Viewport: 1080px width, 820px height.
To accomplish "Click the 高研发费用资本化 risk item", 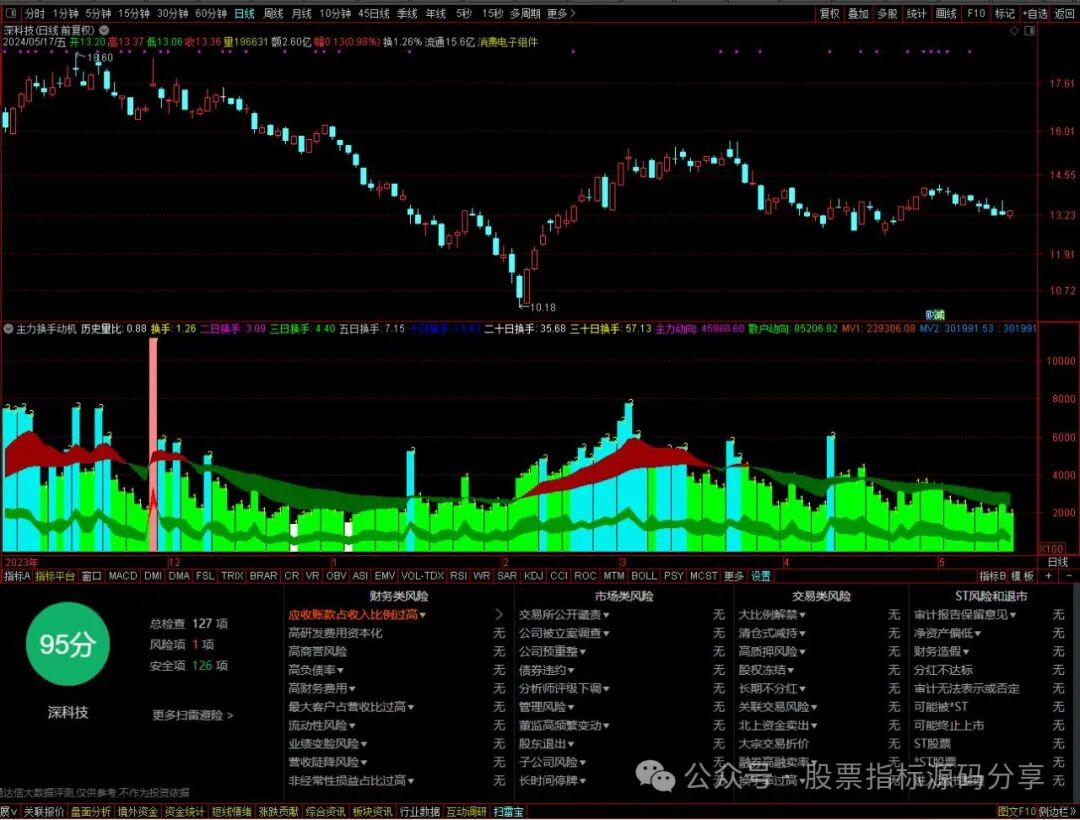I will pos(335,633).
